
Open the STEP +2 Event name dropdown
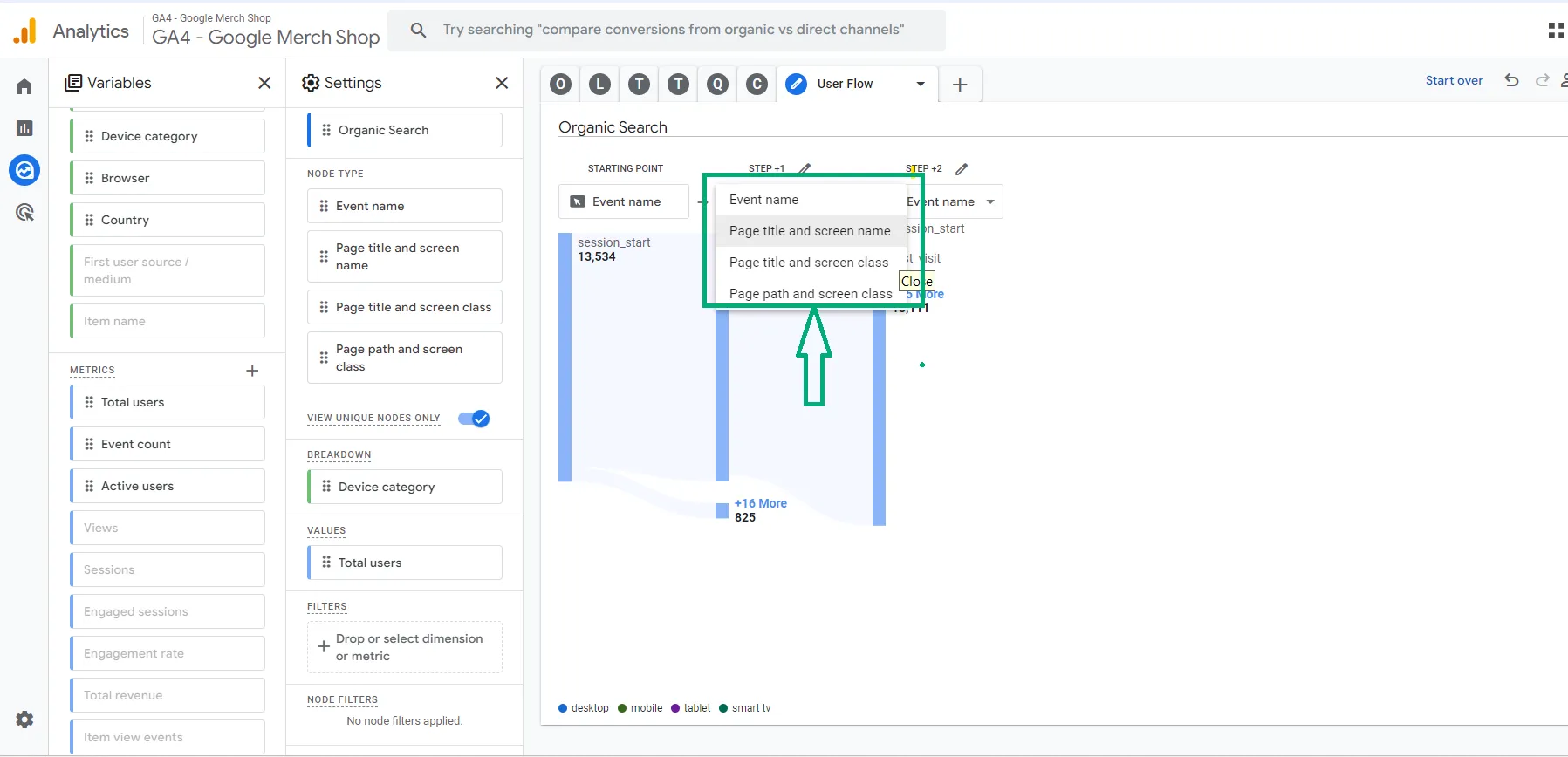pos(955,201)
